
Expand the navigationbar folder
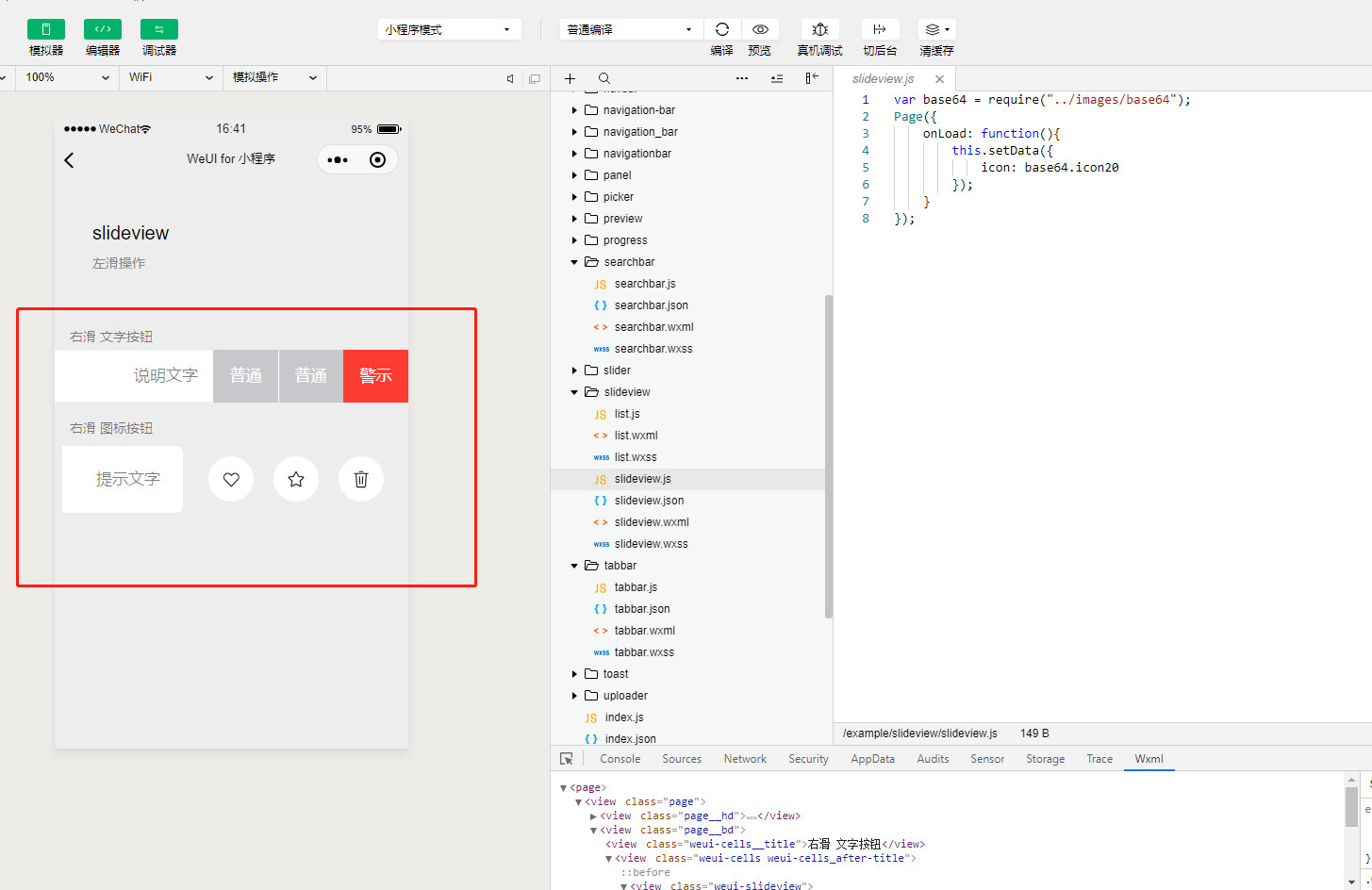pos(574,154)
